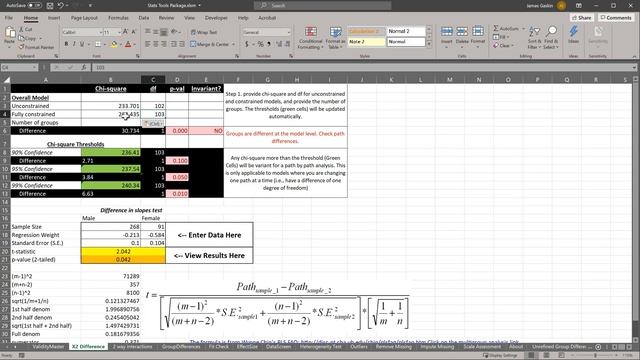Open the Customize Quick Access Toolbar dropdown
This screenshot has width=640, height=360.
(90, 6)
